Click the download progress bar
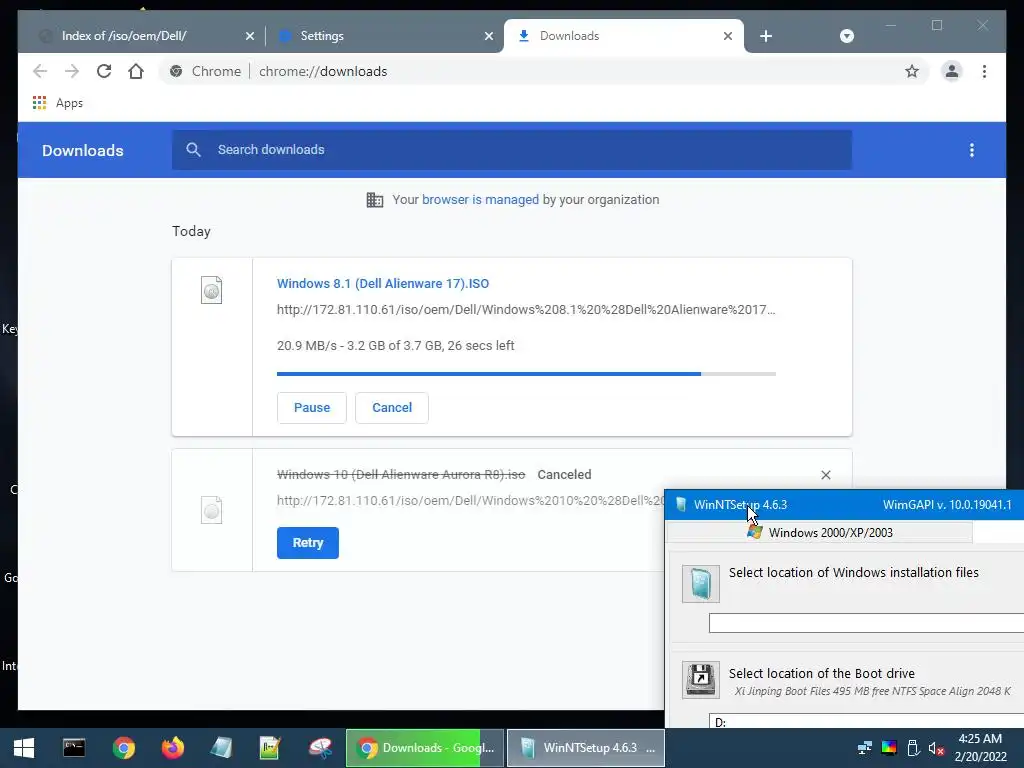Viewport: 1024px width, 768px height. point(526,374)
